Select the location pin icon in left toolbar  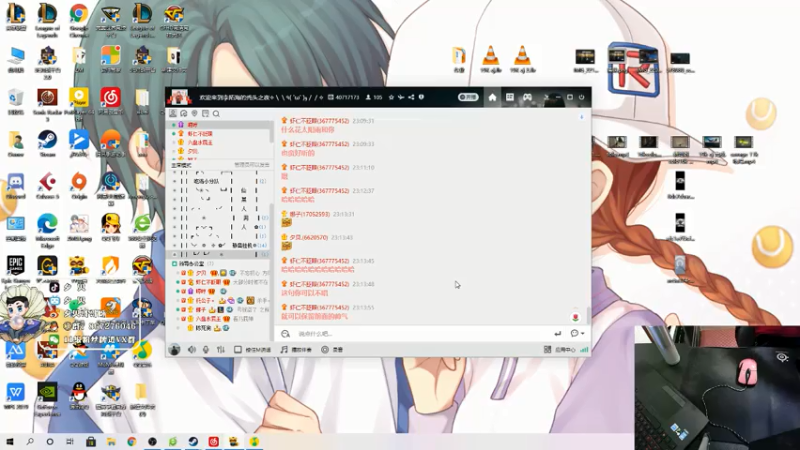point(194,114)
